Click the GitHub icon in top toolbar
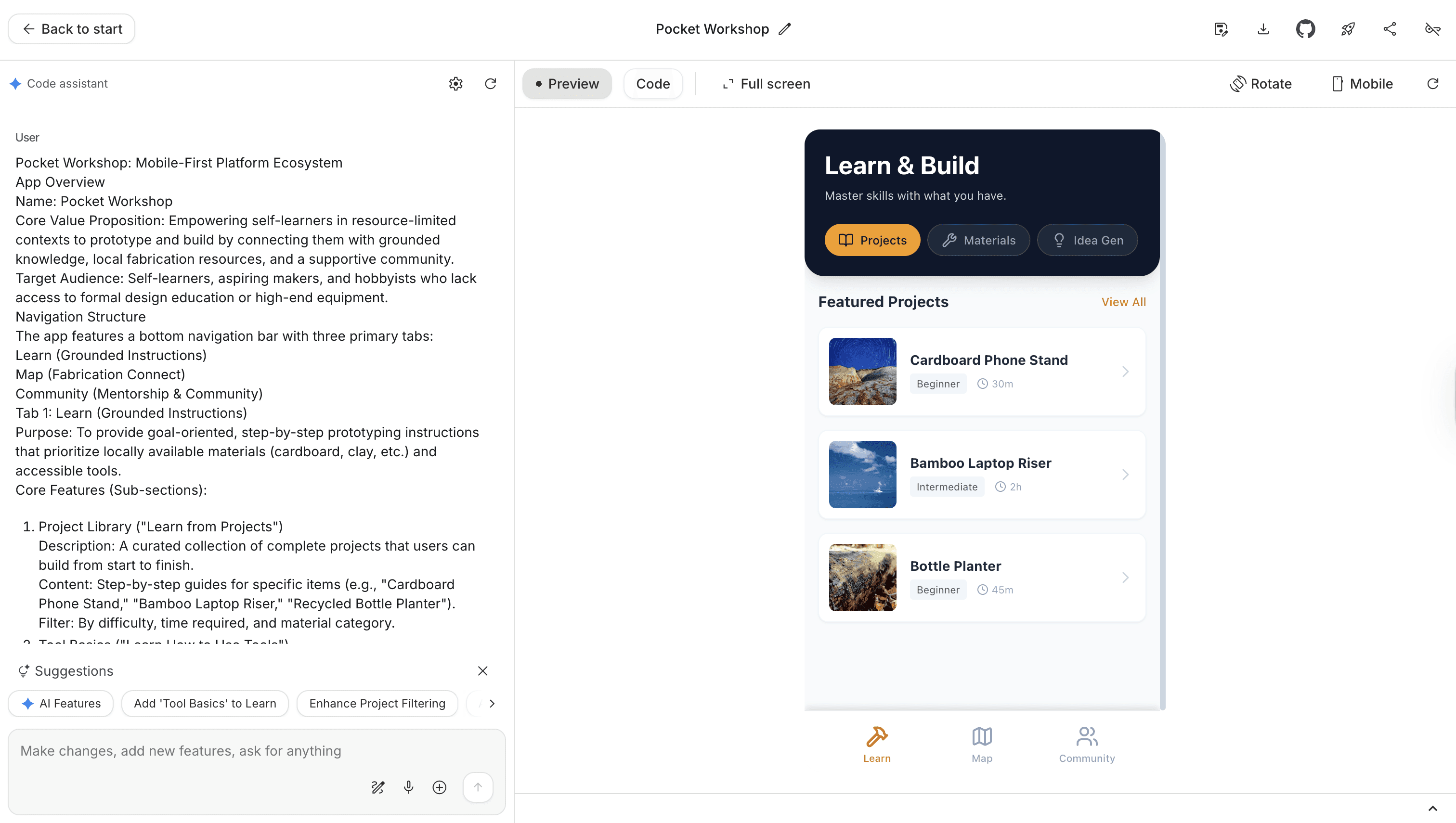 point(1305,29)
